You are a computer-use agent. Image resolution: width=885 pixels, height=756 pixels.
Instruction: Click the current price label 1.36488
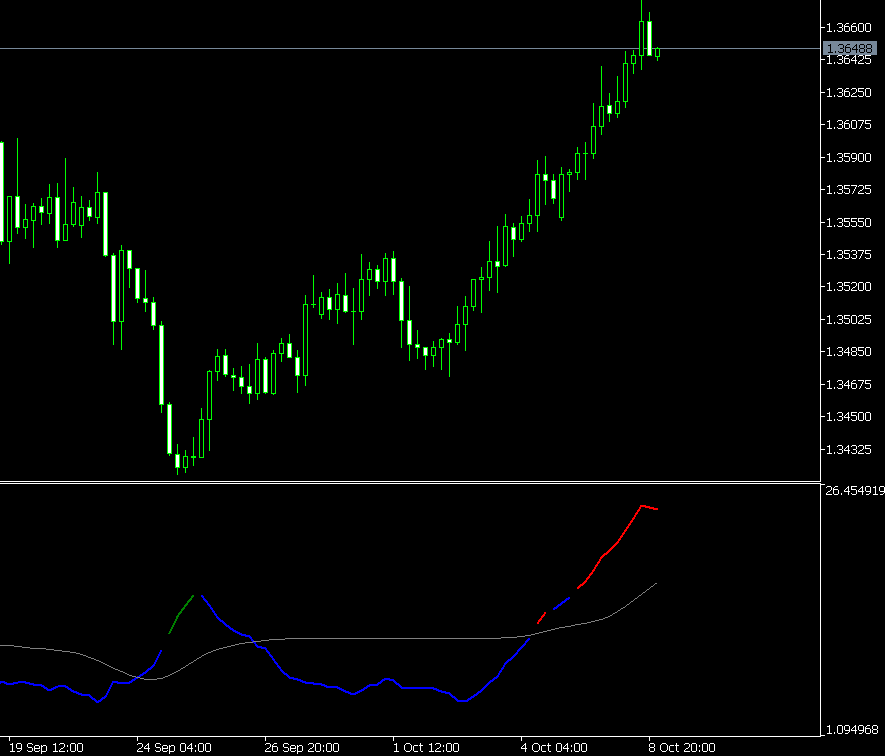point(849,49)
